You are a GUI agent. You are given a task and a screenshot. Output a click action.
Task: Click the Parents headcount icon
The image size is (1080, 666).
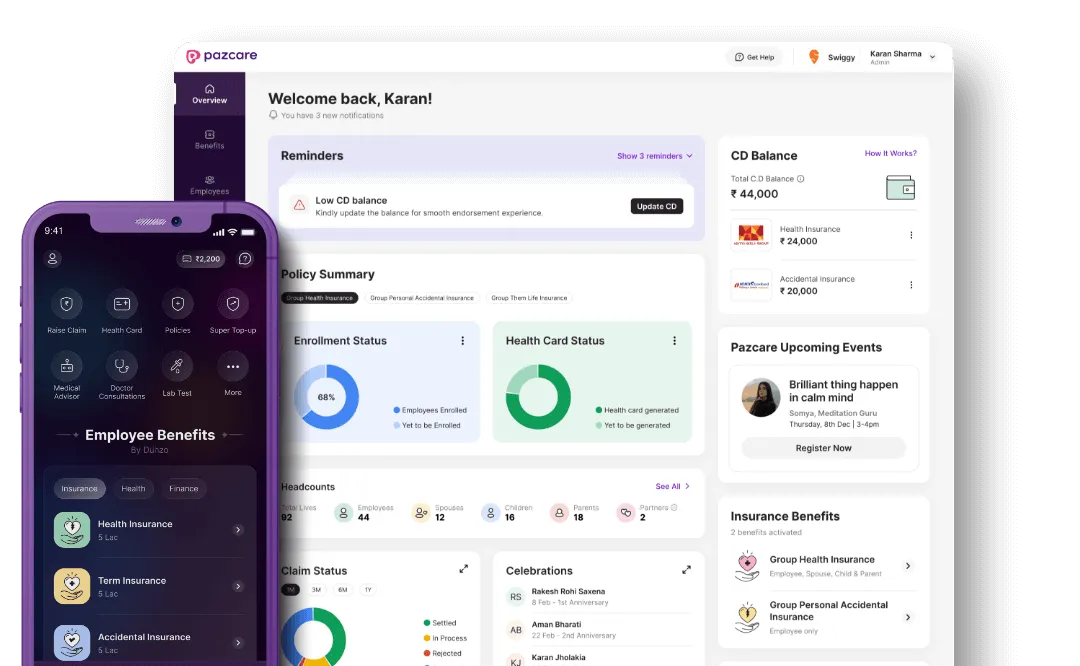pyautogui.click(x=559, y=512)
